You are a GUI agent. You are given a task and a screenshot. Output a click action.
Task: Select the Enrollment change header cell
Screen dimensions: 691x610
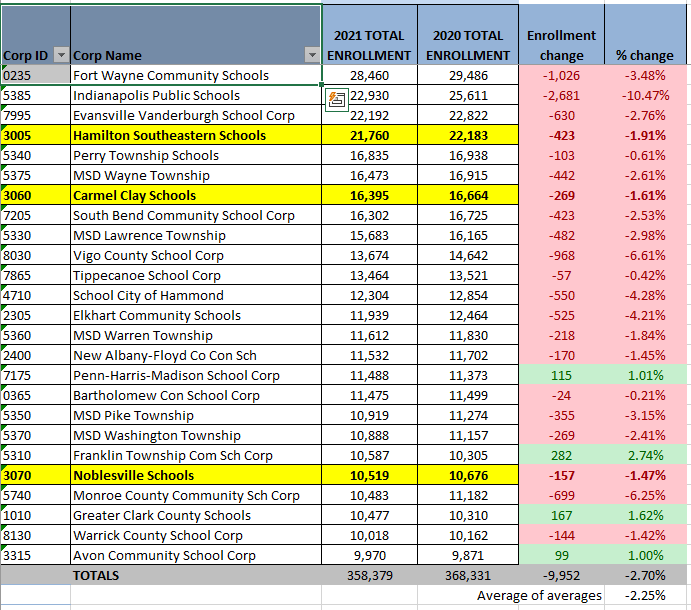click(x=561, y=35)
